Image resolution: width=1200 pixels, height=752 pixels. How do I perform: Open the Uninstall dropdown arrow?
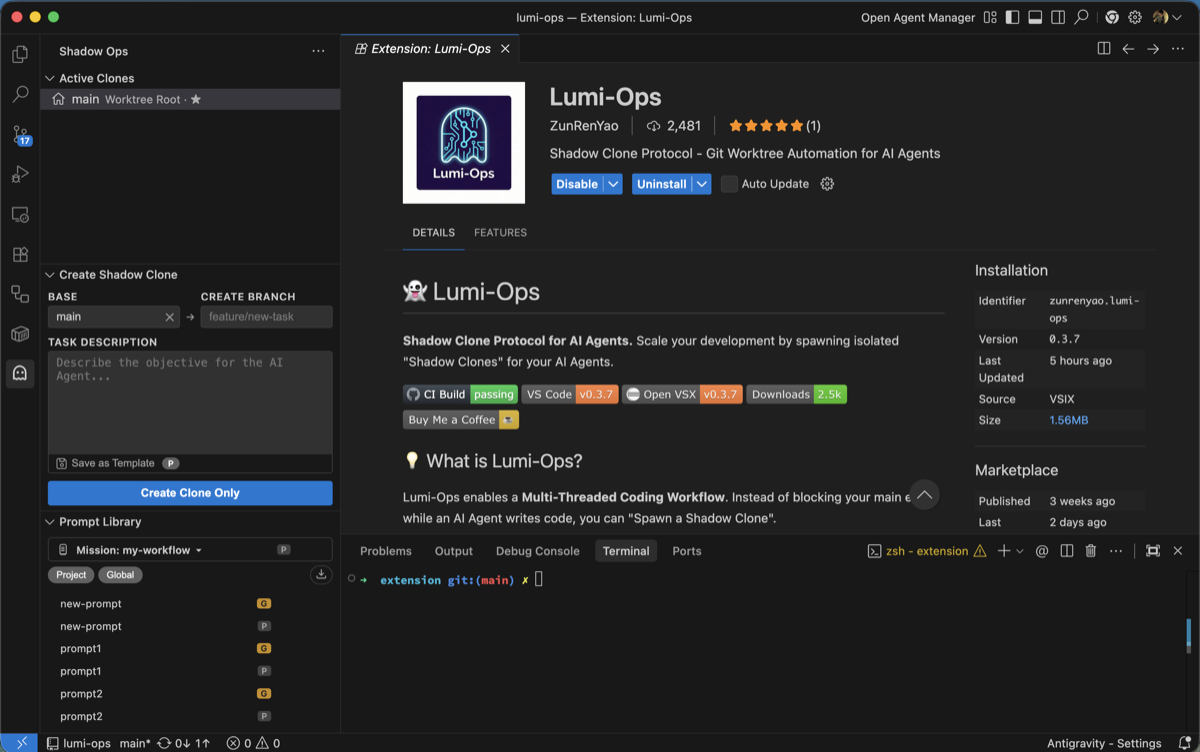click(x=700, y=183)
